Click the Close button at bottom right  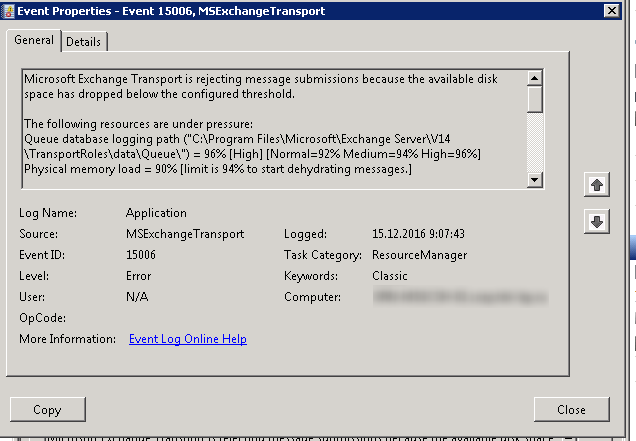[x=572, y=410]
